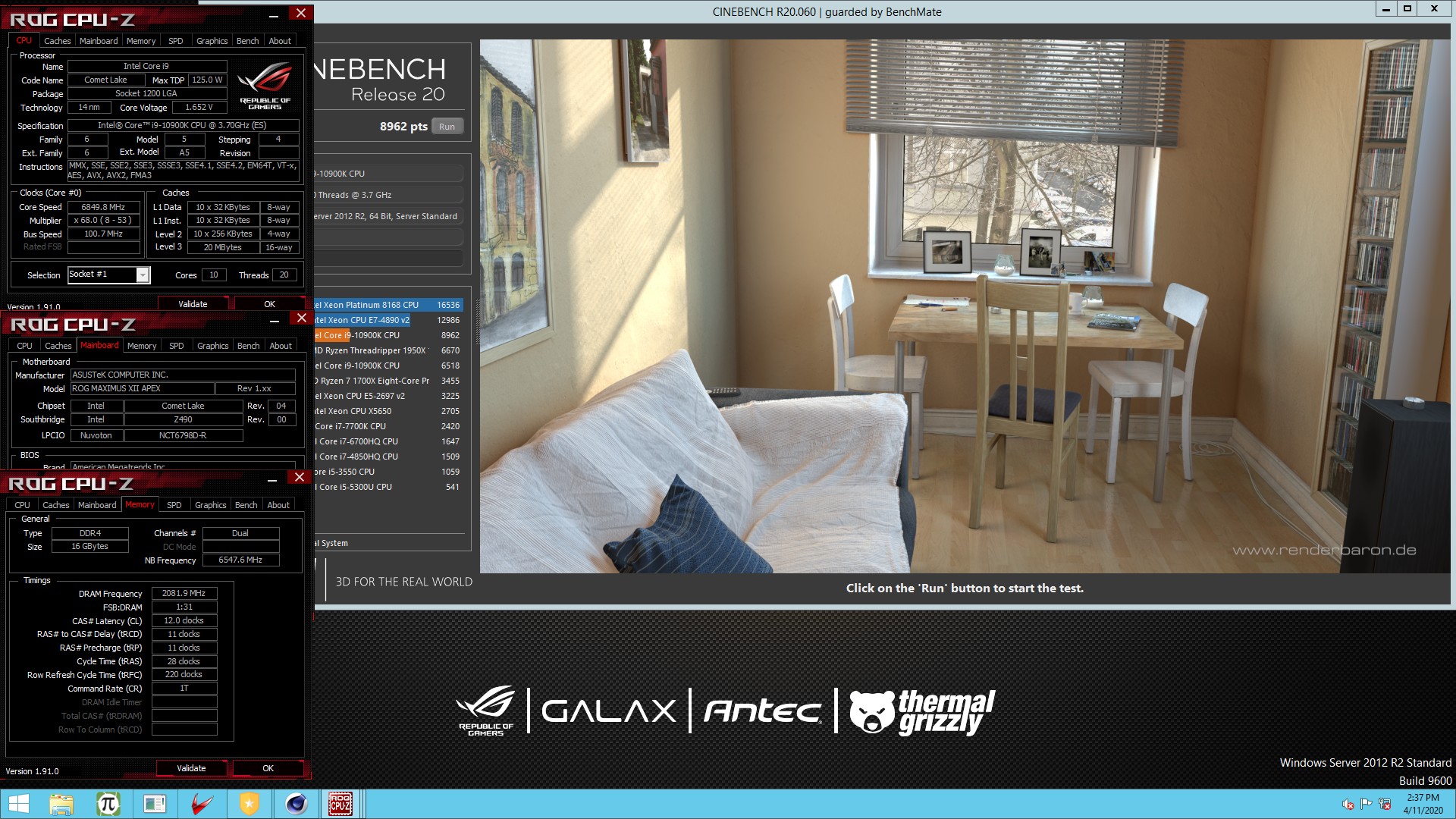This screenshot has height=819, width=1456.
Task: Select Ryzen 7 1700X Eight-Core ranking row
Action: click(388, 381)
